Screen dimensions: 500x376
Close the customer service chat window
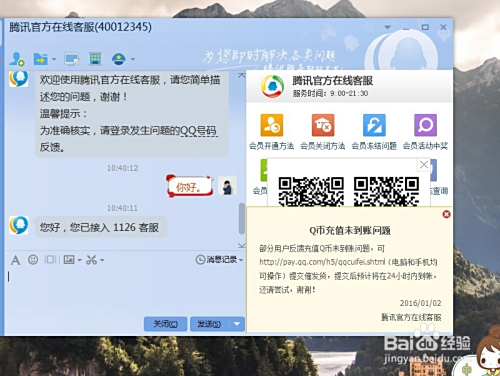(443, 27)
